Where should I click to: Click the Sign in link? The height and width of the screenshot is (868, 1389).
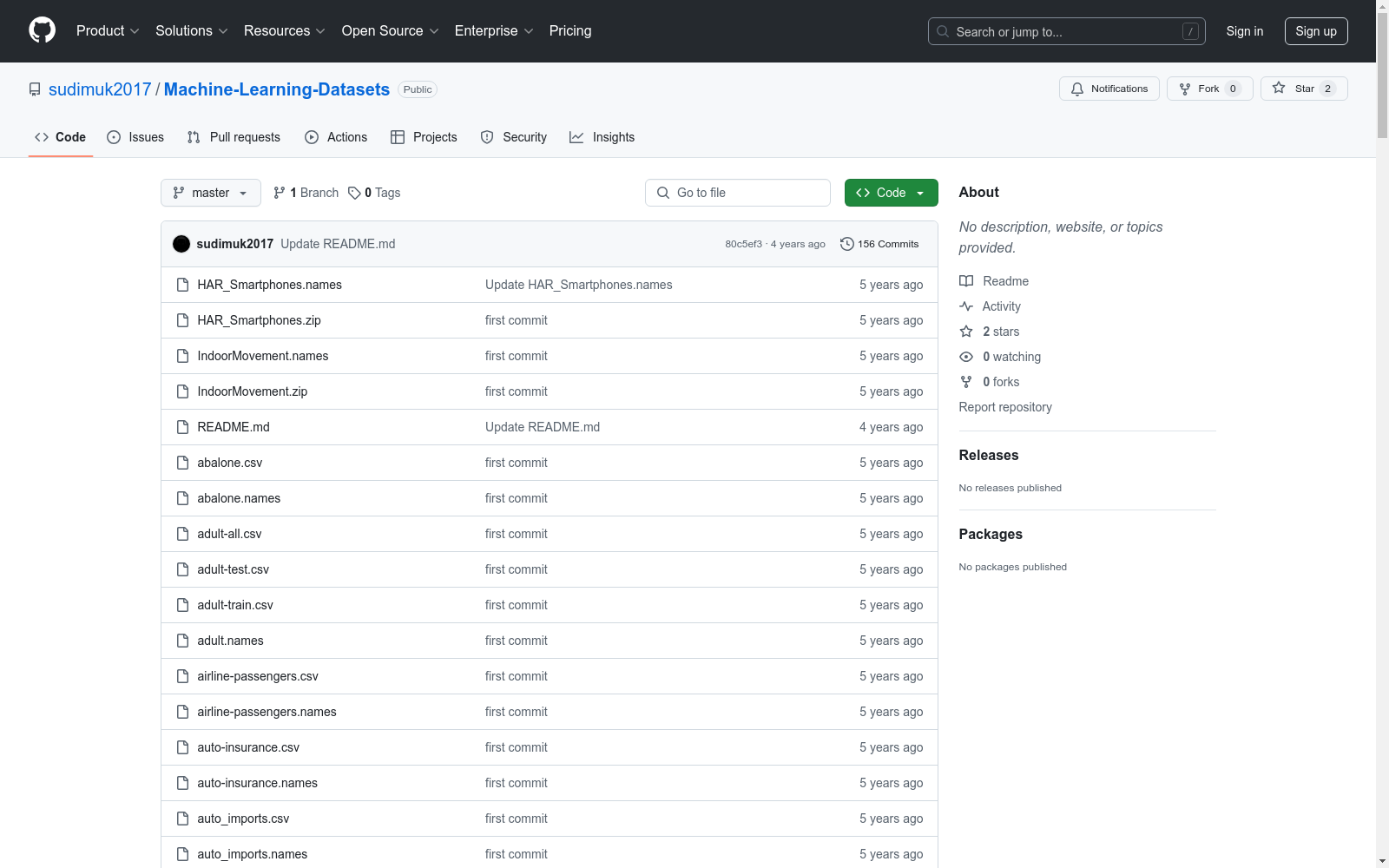click(1245, 31)
